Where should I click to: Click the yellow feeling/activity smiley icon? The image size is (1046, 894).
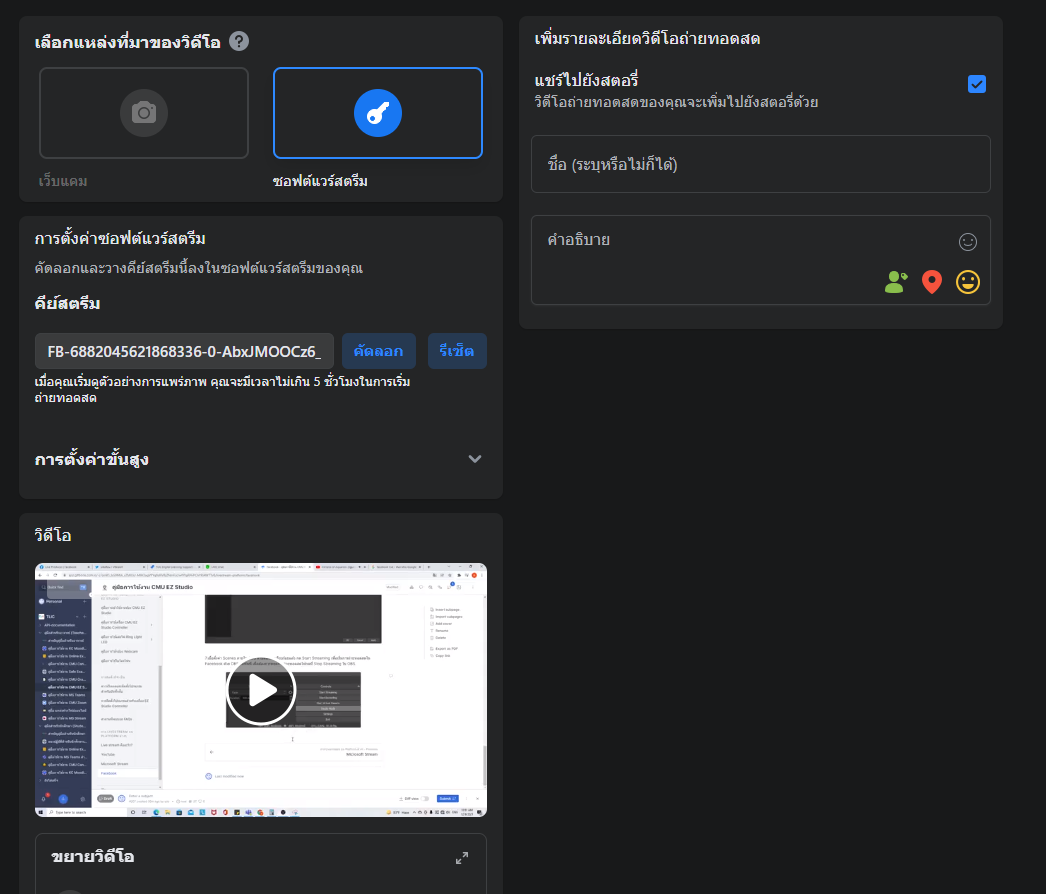click(x=968, y=282)
